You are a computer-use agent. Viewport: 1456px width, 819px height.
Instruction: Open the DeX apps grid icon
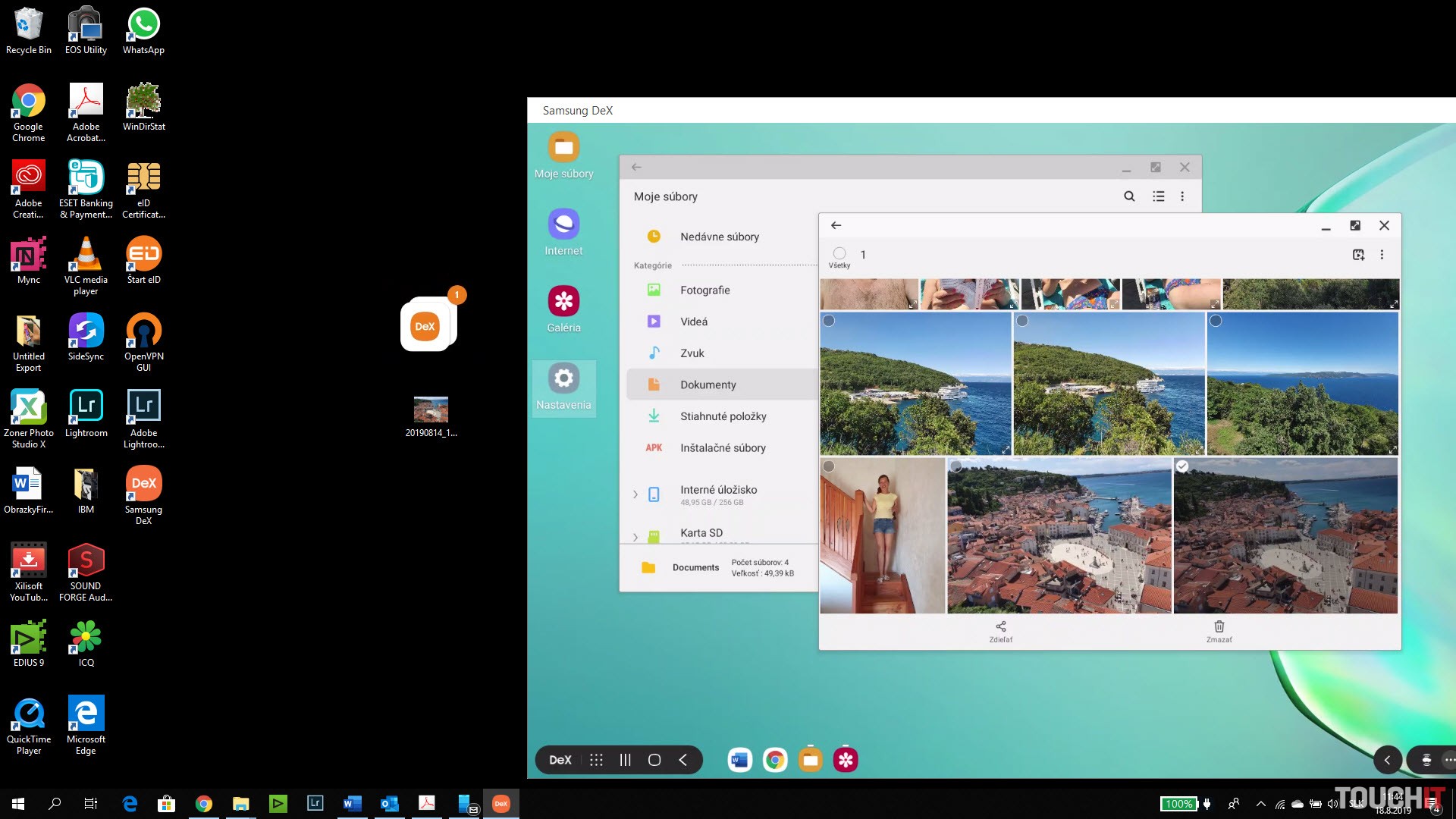point(596,760)
